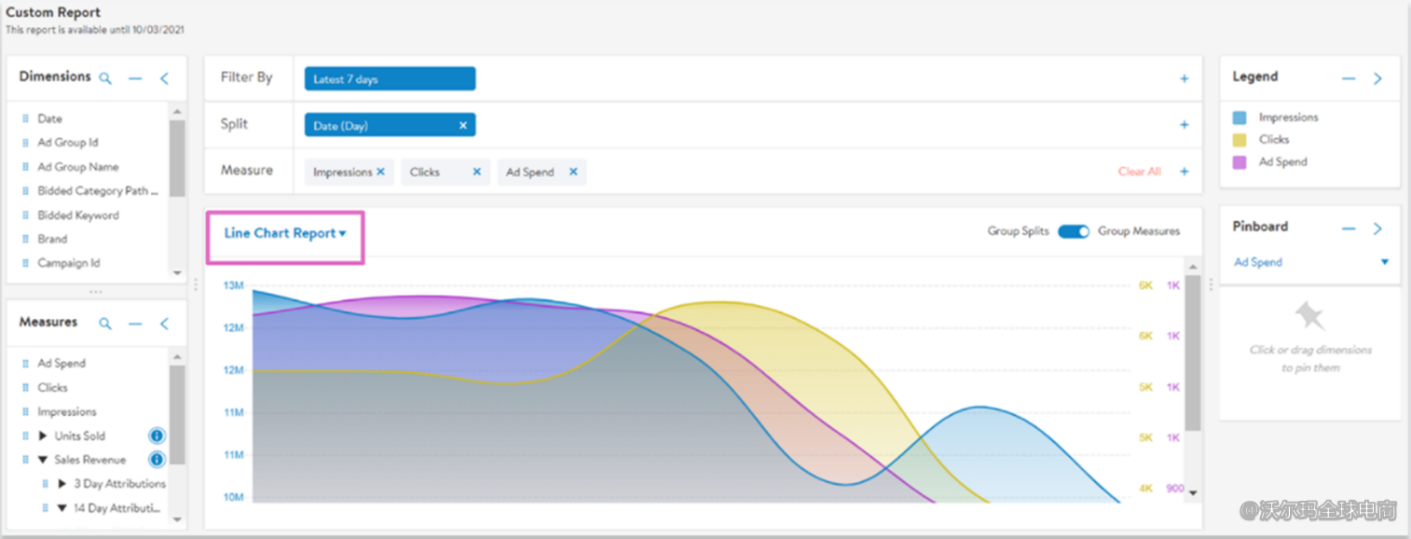Open the Line Chart Report dropdown
This screenshot has width=1411, height=539.
click(x=285, y=233)
